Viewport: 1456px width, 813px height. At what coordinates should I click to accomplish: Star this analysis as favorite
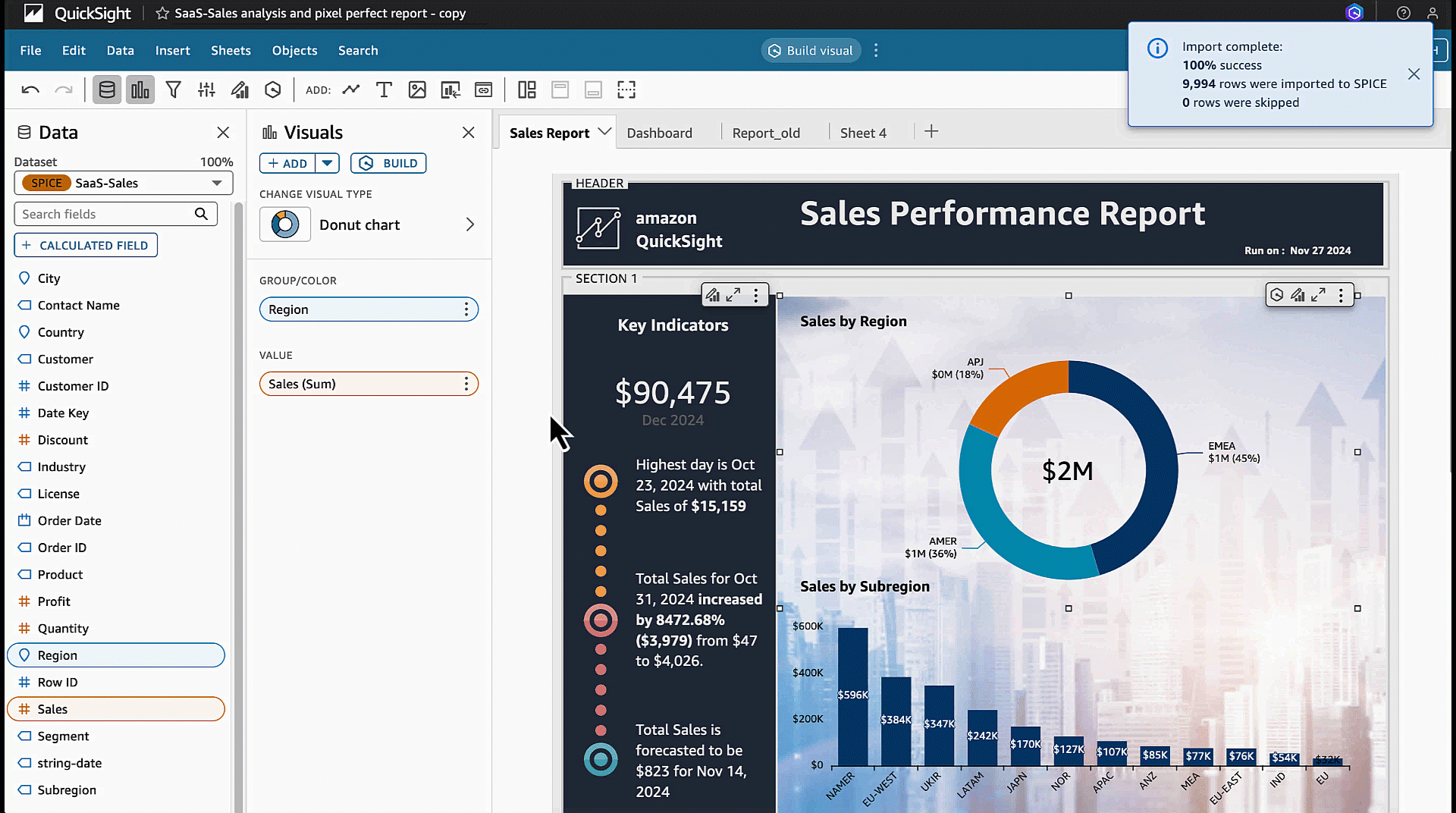point(162,14)
